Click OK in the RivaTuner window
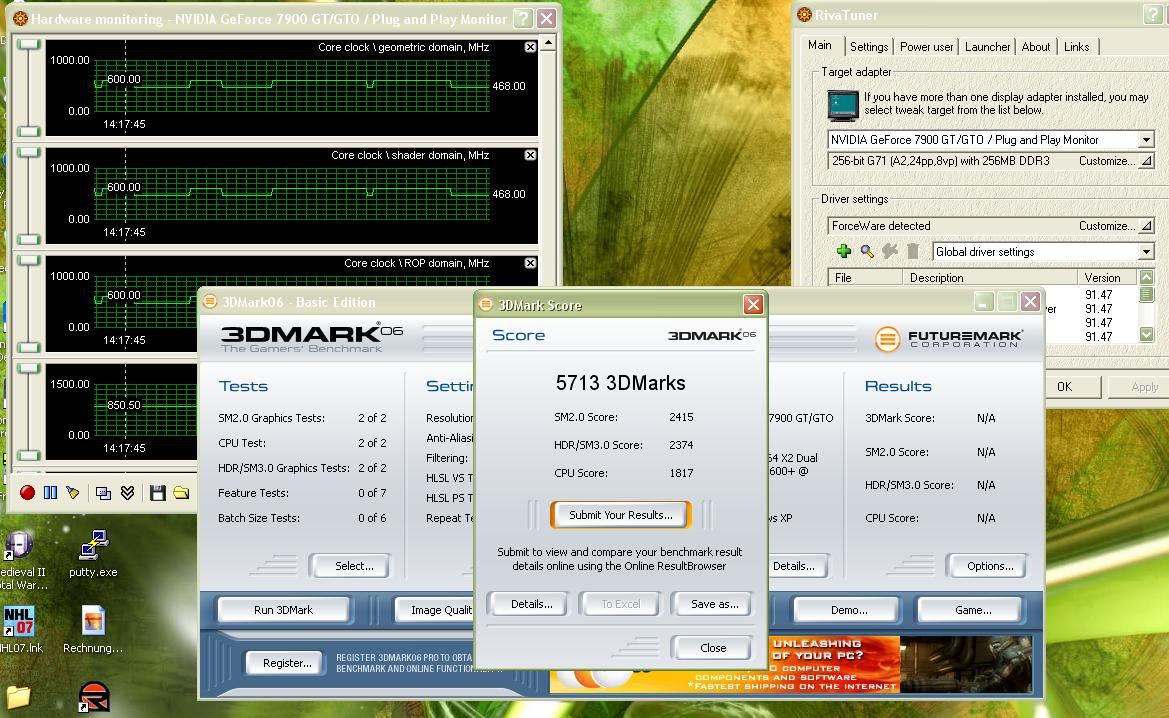 click(1064, 386)
